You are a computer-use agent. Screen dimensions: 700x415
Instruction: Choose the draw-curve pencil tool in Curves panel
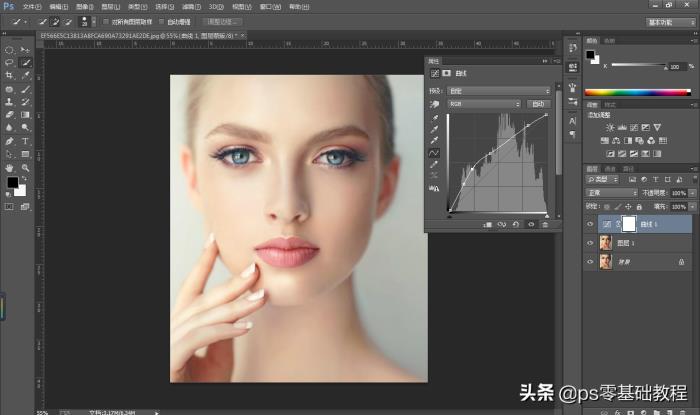[x=434, y=165]
